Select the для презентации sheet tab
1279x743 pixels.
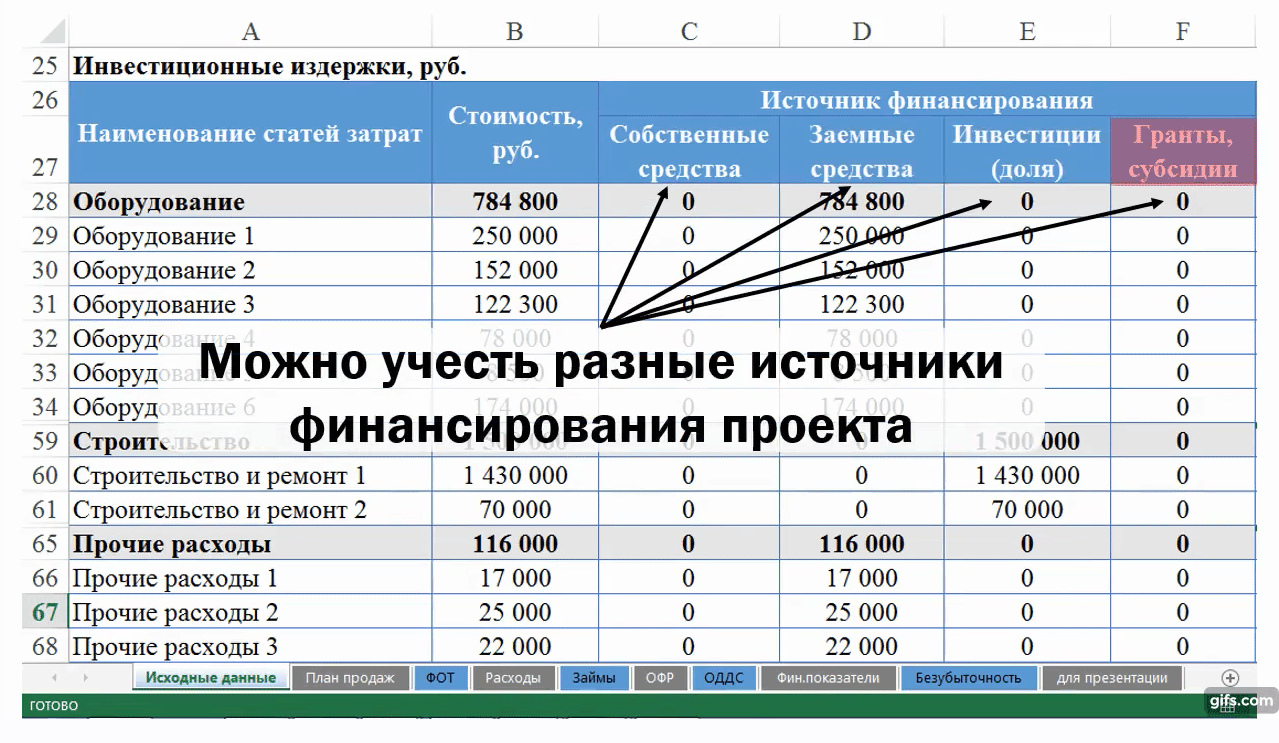click(x=1111, y=678)
